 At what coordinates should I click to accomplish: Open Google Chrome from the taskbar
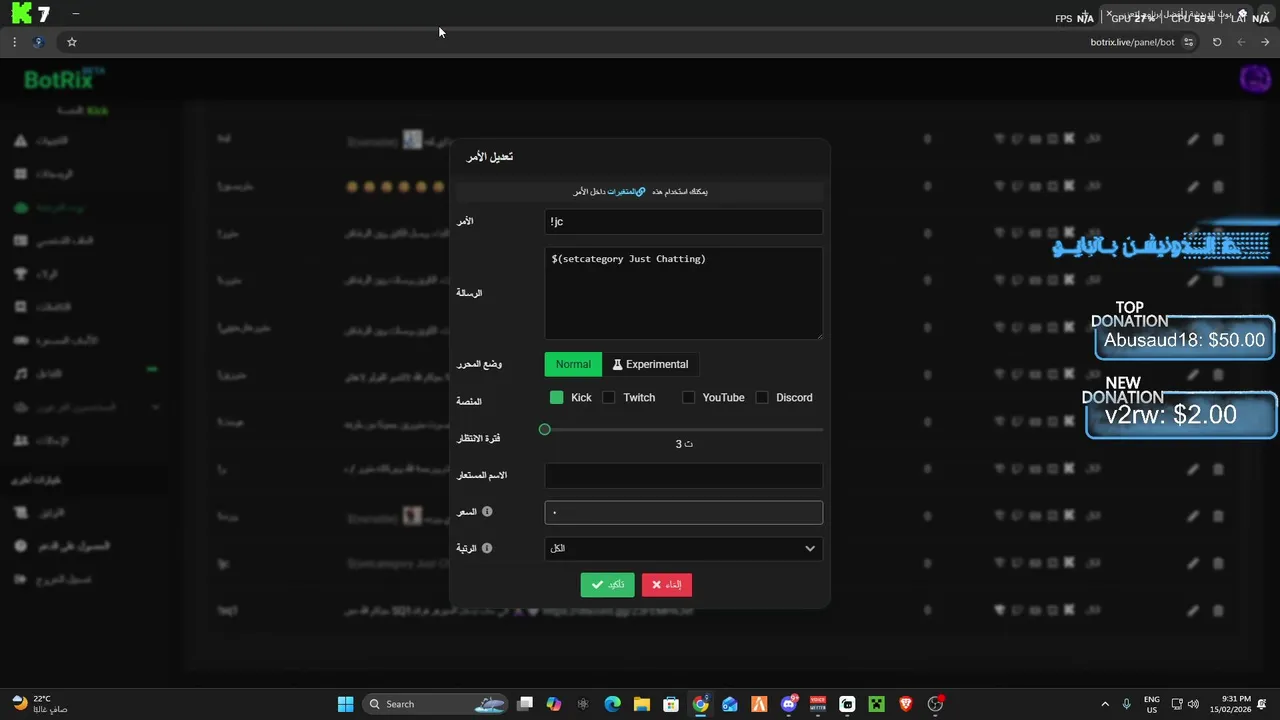tap(701, 704)
